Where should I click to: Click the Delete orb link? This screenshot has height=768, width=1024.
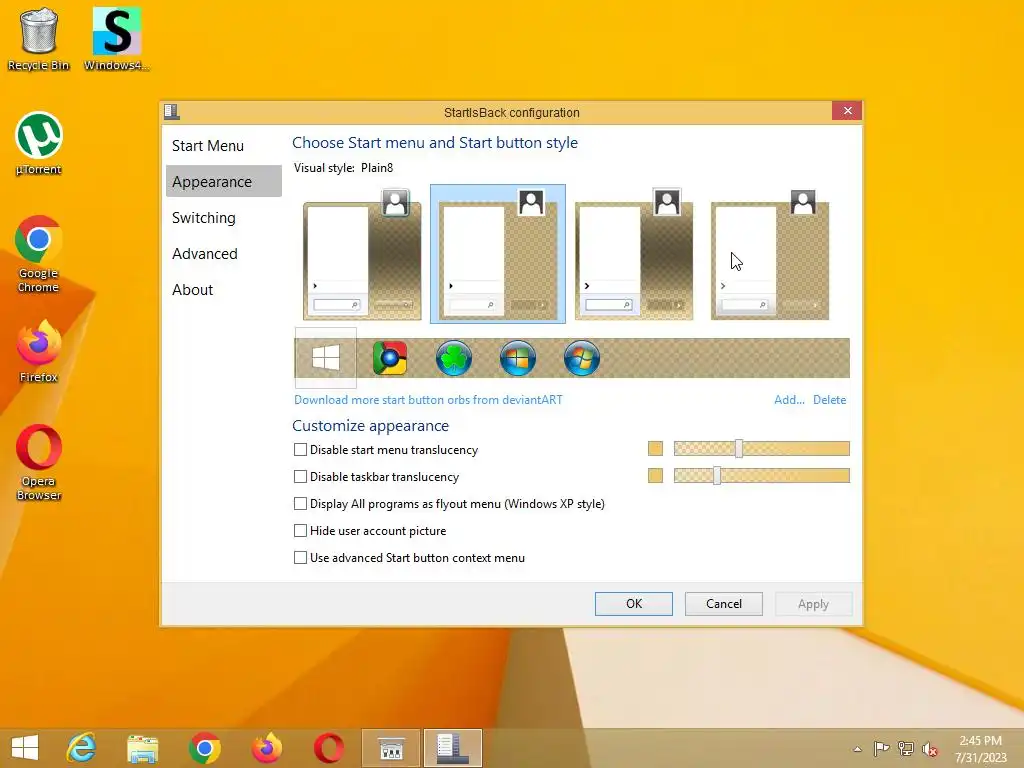click(829, 400)
